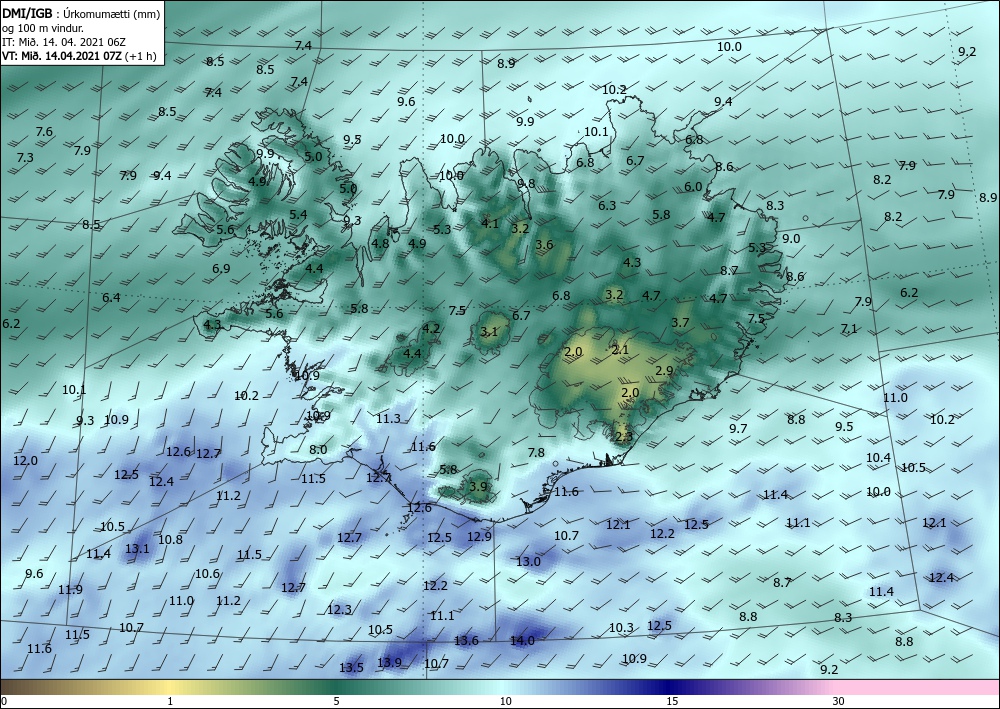1000x709 pixels.
Task: Click the 6.9 value on the map
Action: click(221, 268)
